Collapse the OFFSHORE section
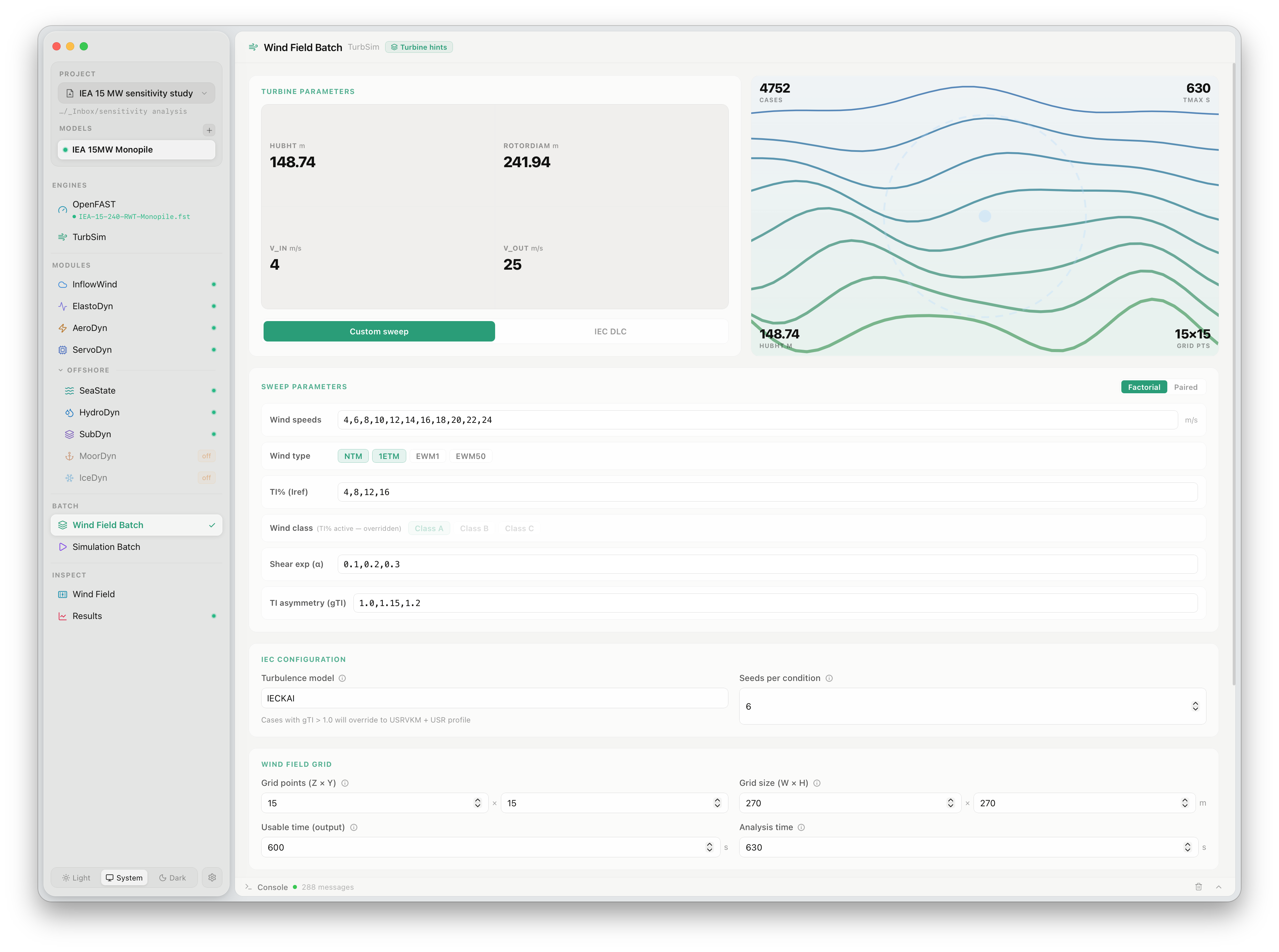The height and width of the screenshot is (952, 1279). [x=83, y=370]
